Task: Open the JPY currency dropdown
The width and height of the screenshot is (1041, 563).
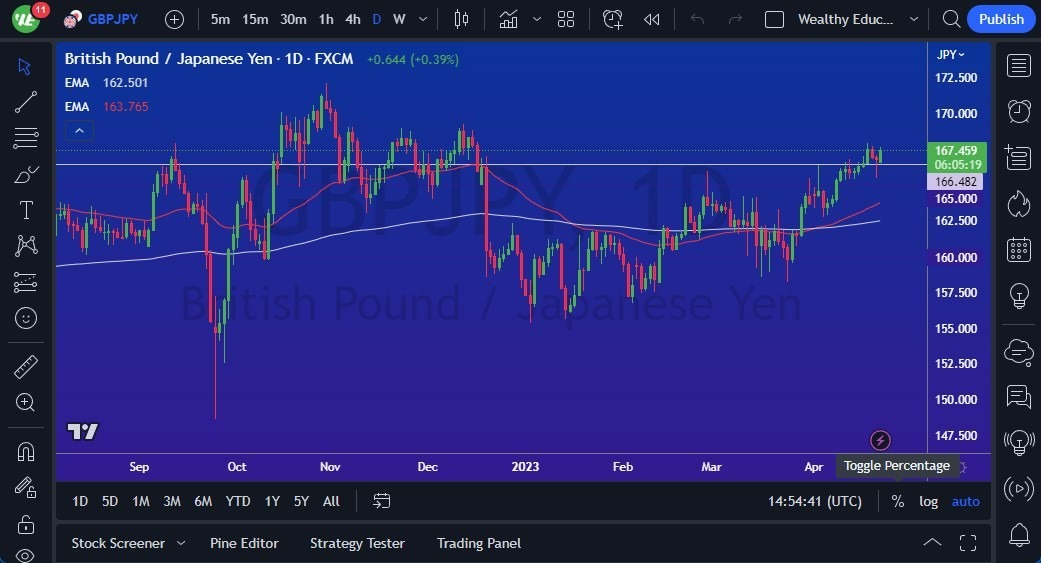Action: 951,54
